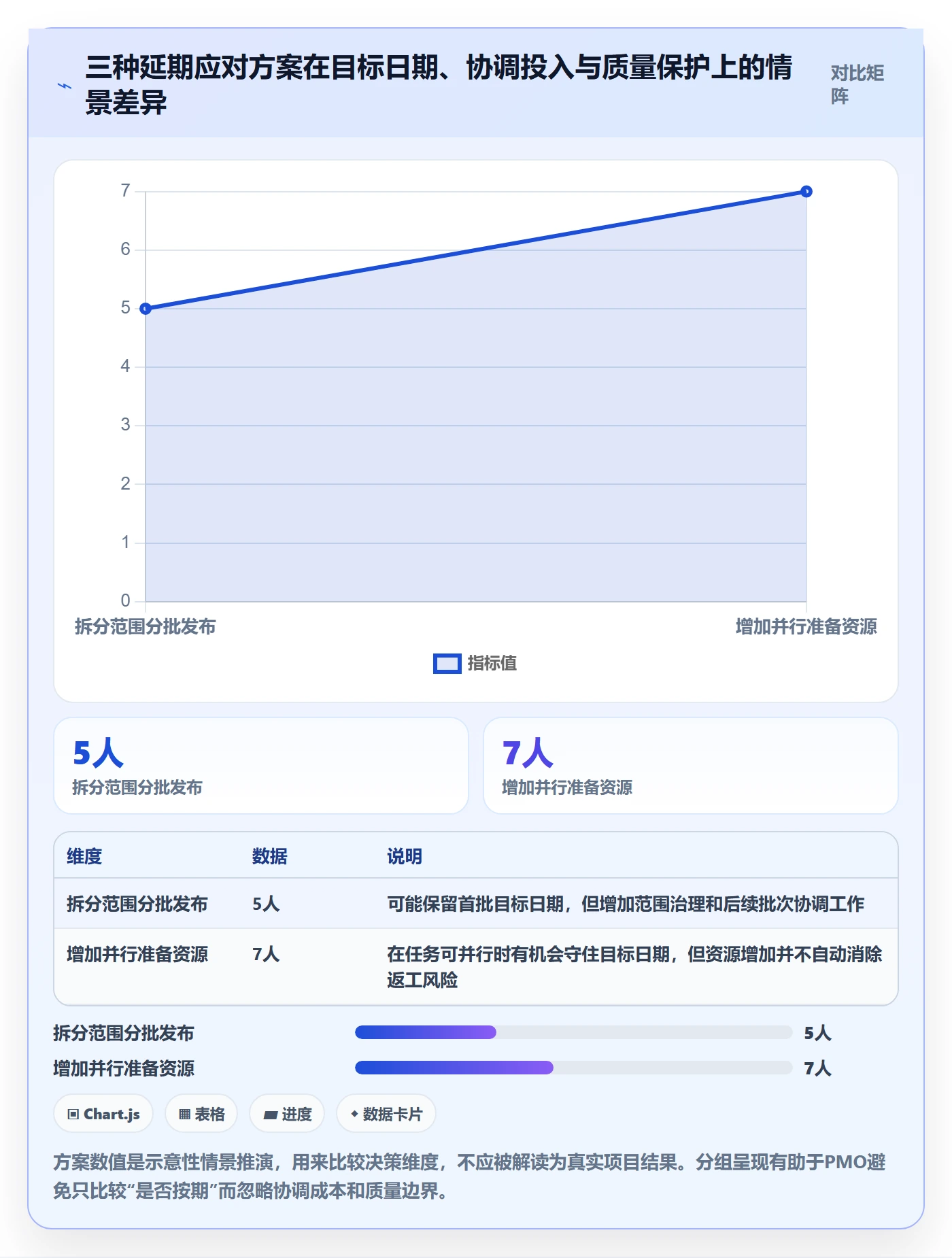The width and height of the screenshot is (952, 1258).
Task: Click the 5人 value beside the progress bar
Action: 817,1033
